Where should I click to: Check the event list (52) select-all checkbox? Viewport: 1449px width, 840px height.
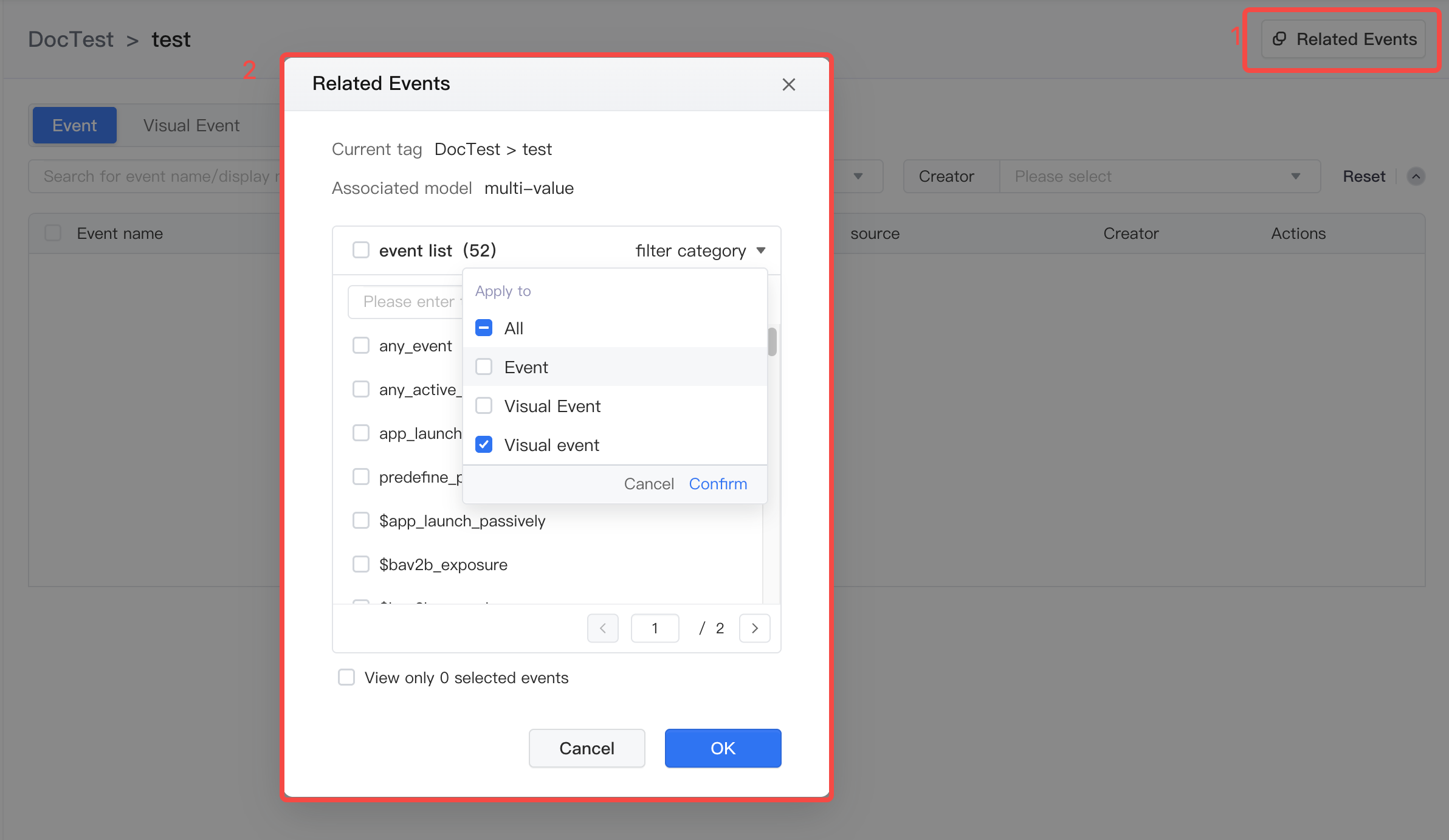361,250
